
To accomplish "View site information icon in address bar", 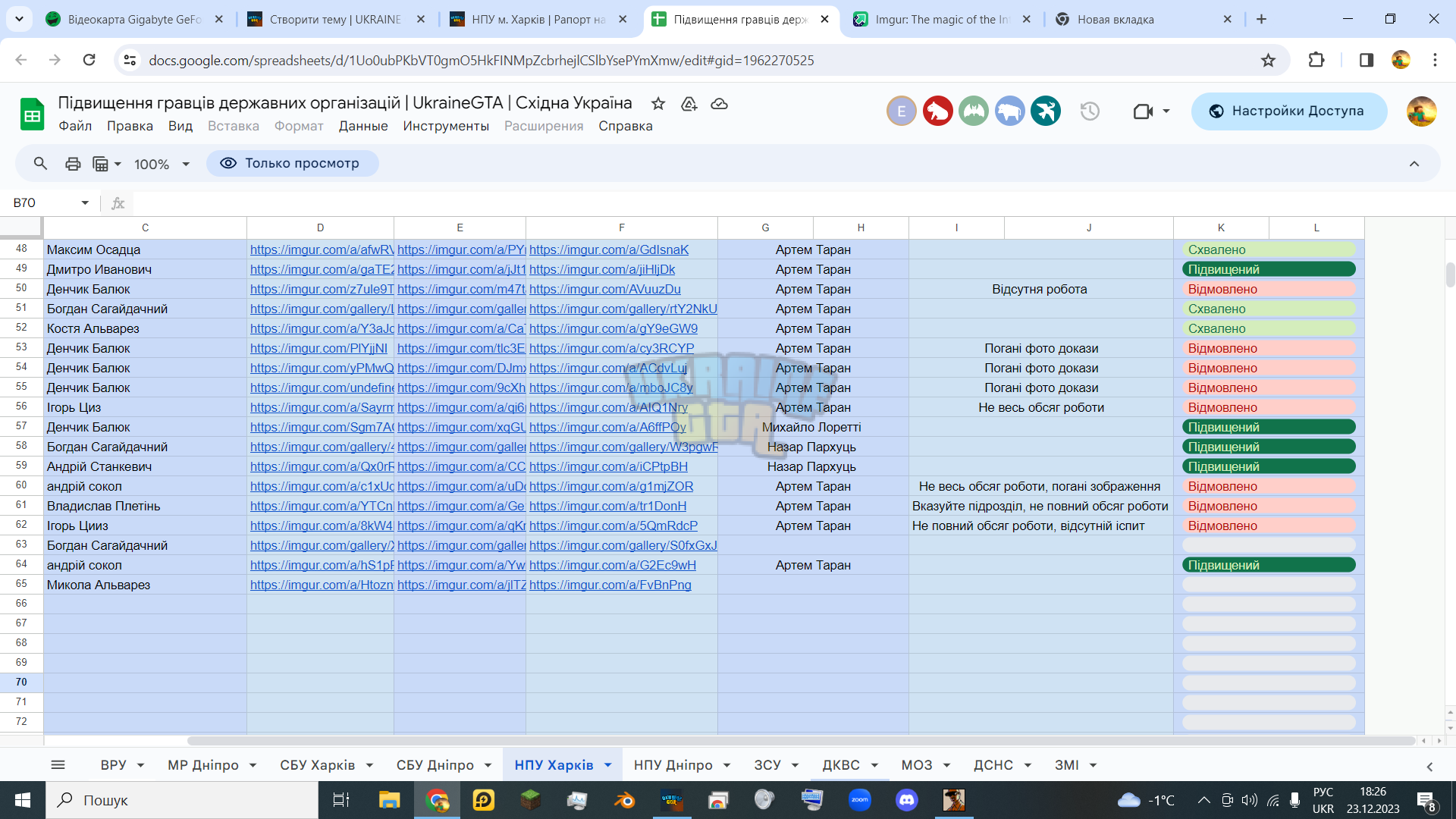I will pyautogui.click(x=130, y=60).
